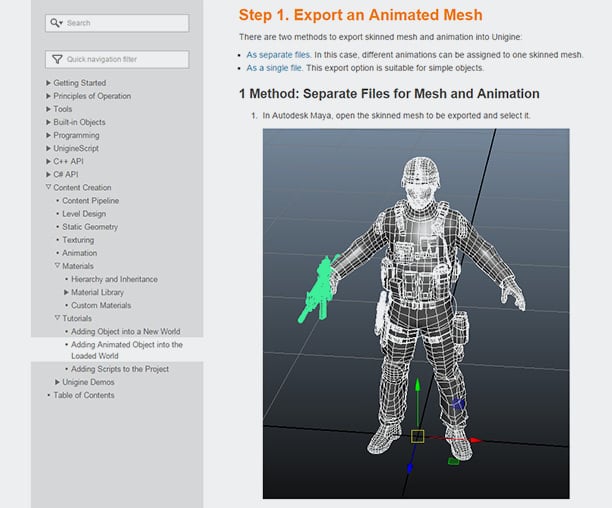
Task: Click the Maya soldier wireframe screenshot
Action: [416, 314]
